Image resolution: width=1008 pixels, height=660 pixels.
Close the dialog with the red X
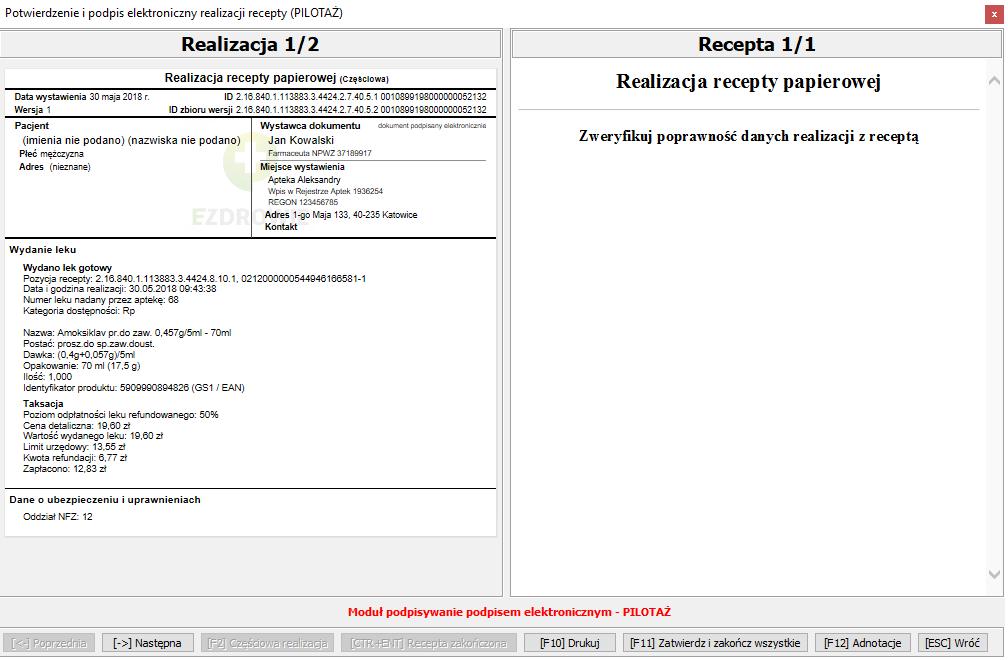tap(994, 14)
